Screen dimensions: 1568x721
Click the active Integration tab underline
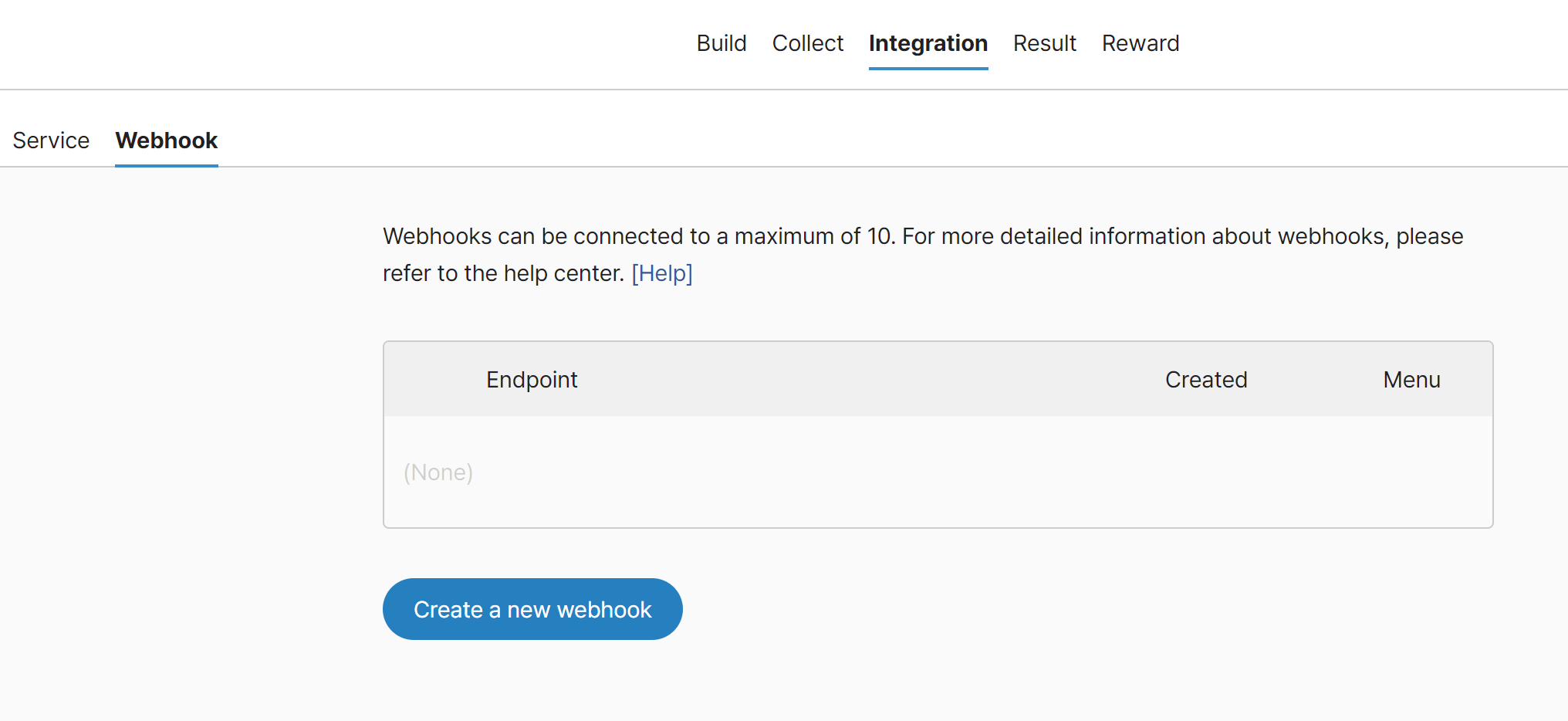pyautogui.click(x=928, y=69)
